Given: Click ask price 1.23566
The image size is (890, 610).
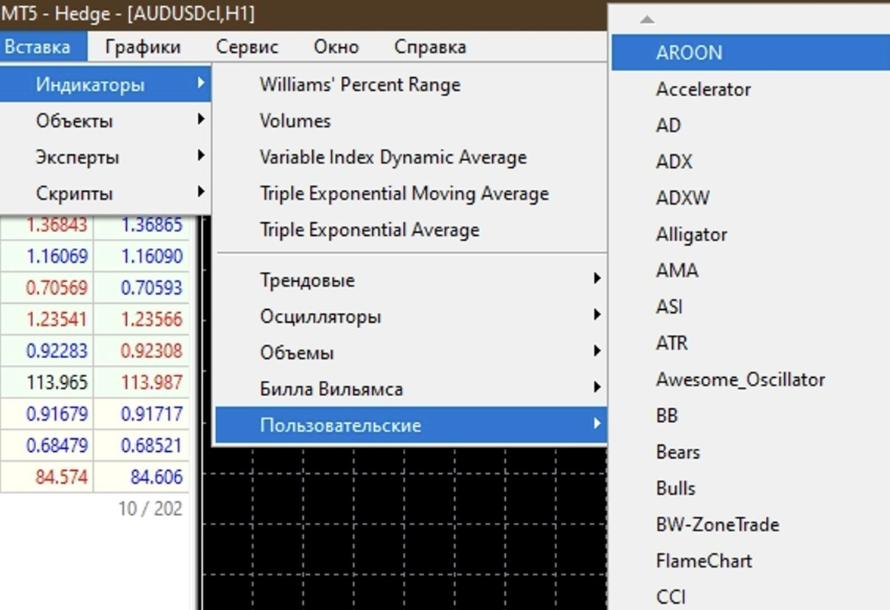Looking at the screenshot, I should pyautogui.click(x=152, y=319).
